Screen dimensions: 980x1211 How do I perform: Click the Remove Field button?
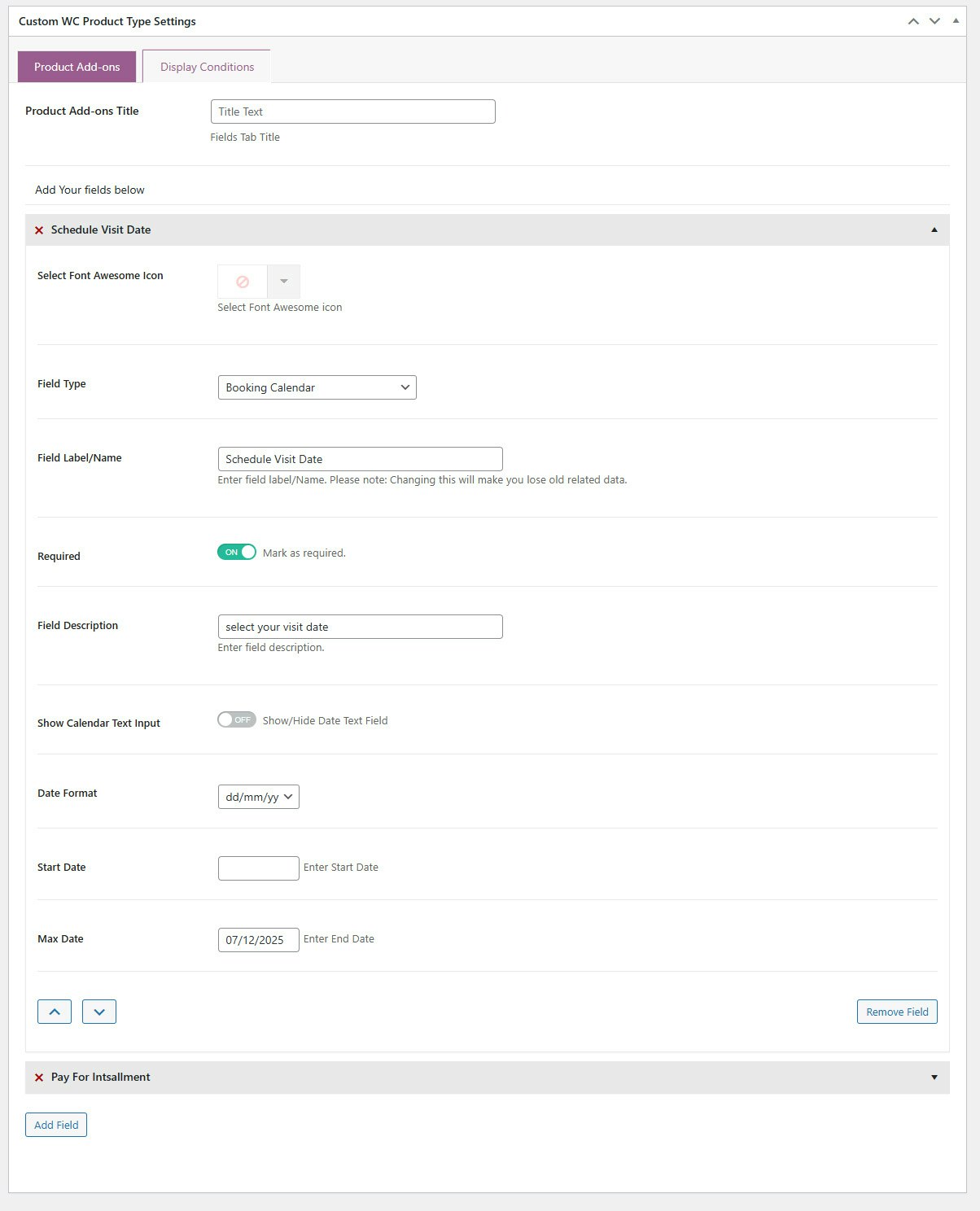tap(897, 1012)
